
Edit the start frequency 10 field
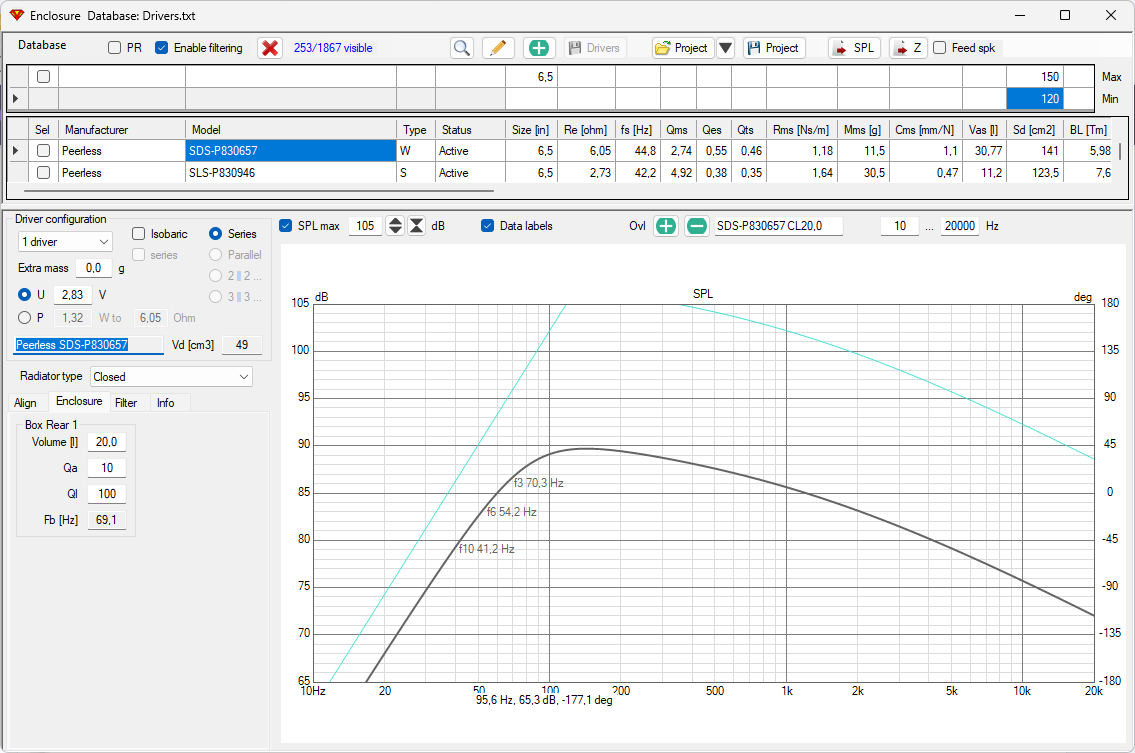pos(900,226)
